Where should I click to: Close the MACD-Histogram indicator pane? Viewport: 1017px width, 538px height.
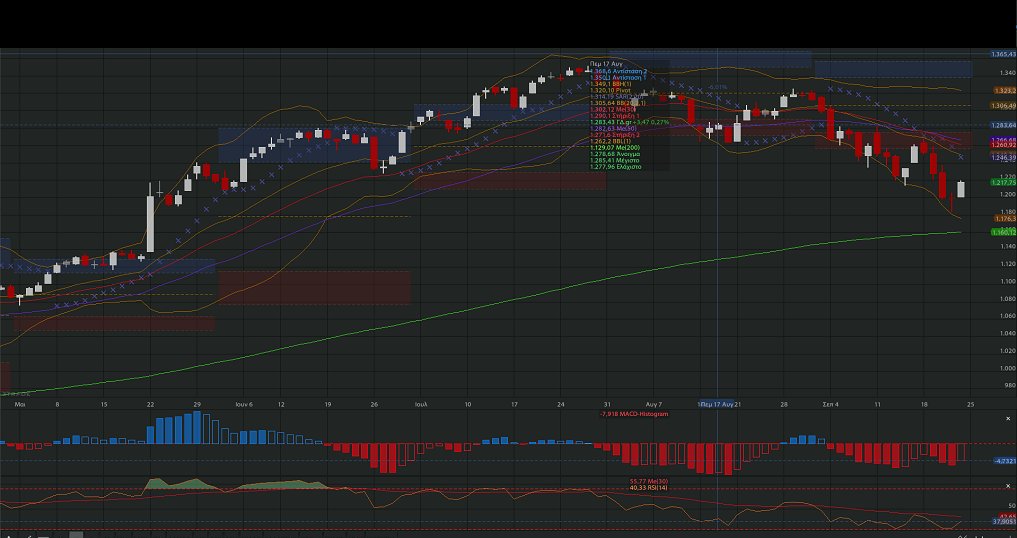click(x=1009, y=419)
